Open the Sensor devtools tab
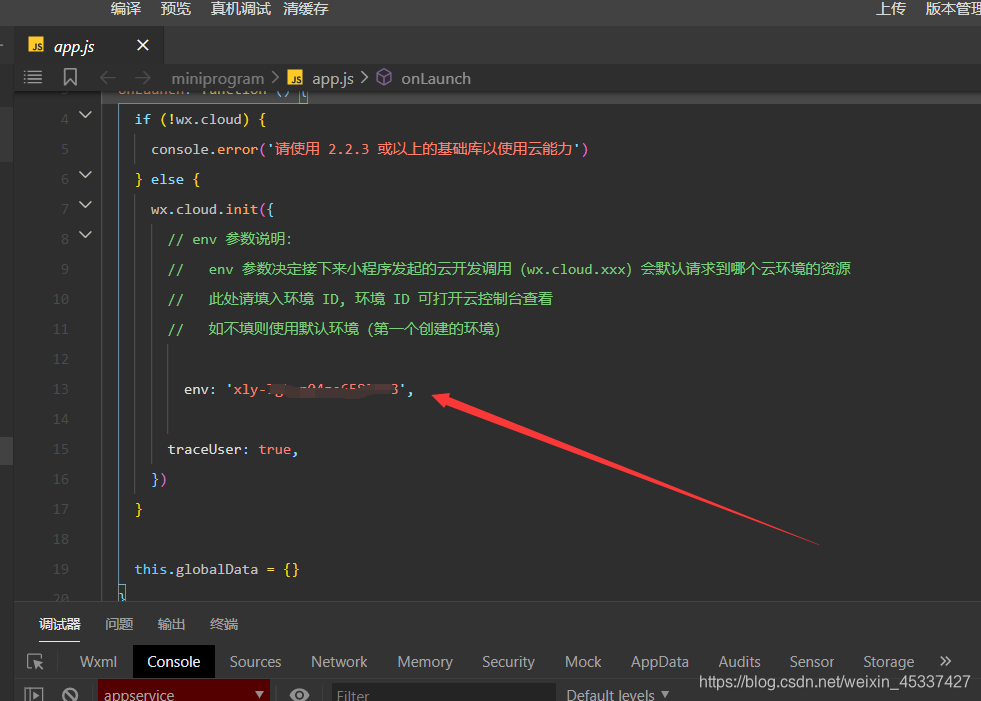 [811, 662]
